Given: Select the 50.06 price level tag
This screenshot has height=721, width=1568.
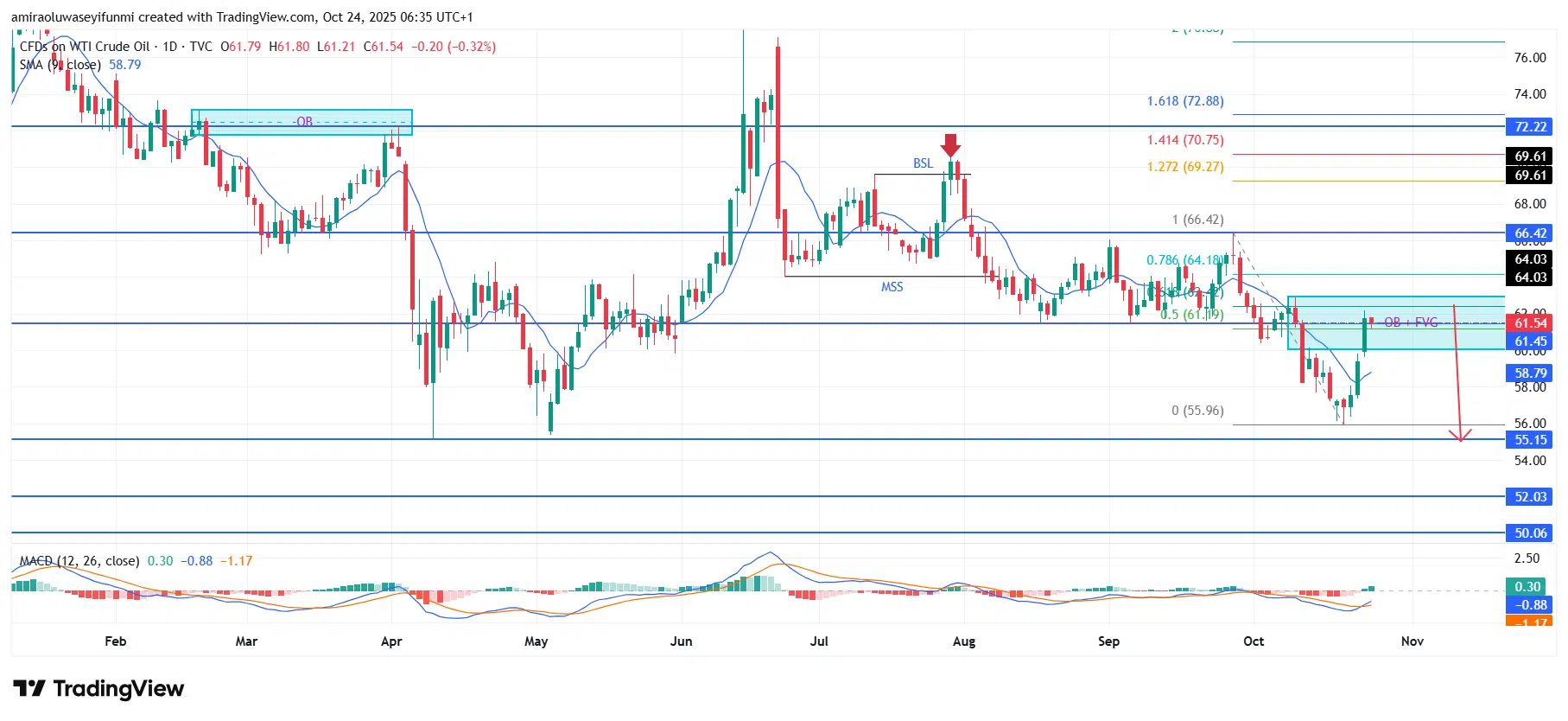Looking at the screenshot, I should click(x=1530, y=533).
